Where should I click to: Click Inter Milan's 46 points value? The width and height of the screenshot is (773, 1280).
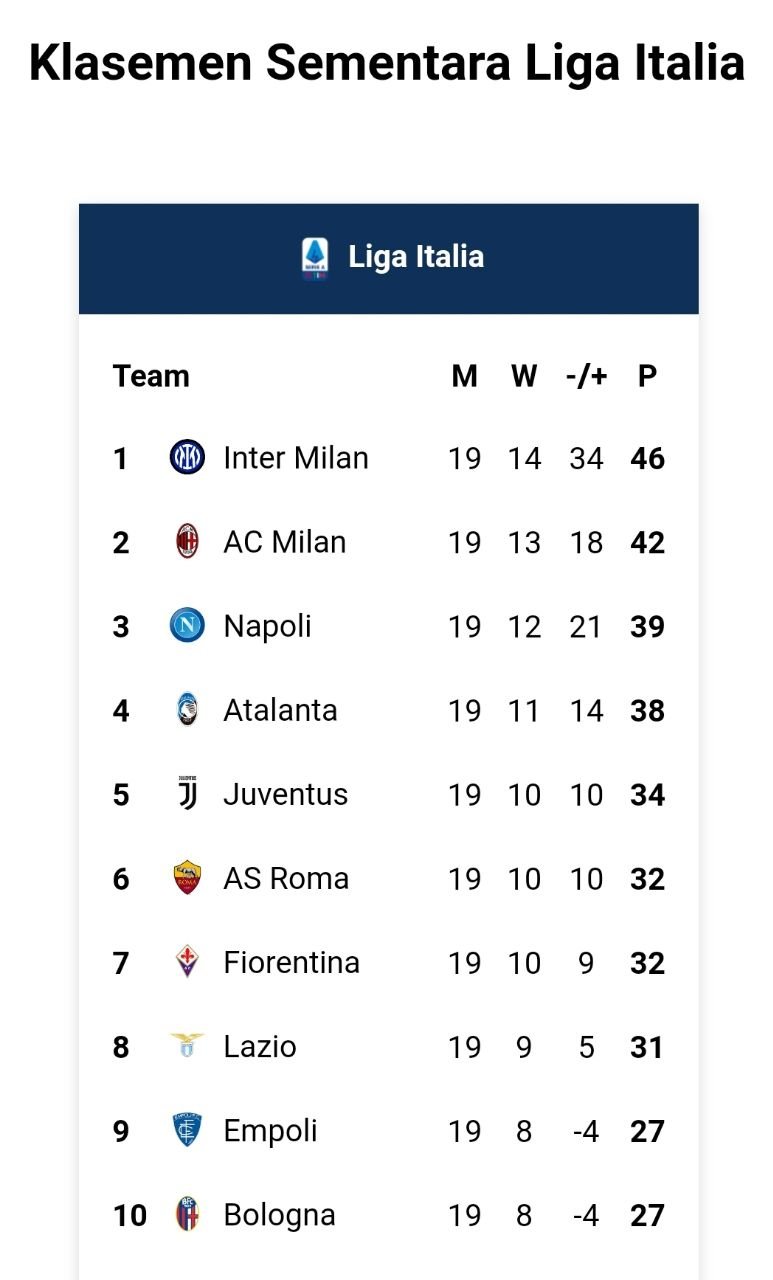coord(648,458)
